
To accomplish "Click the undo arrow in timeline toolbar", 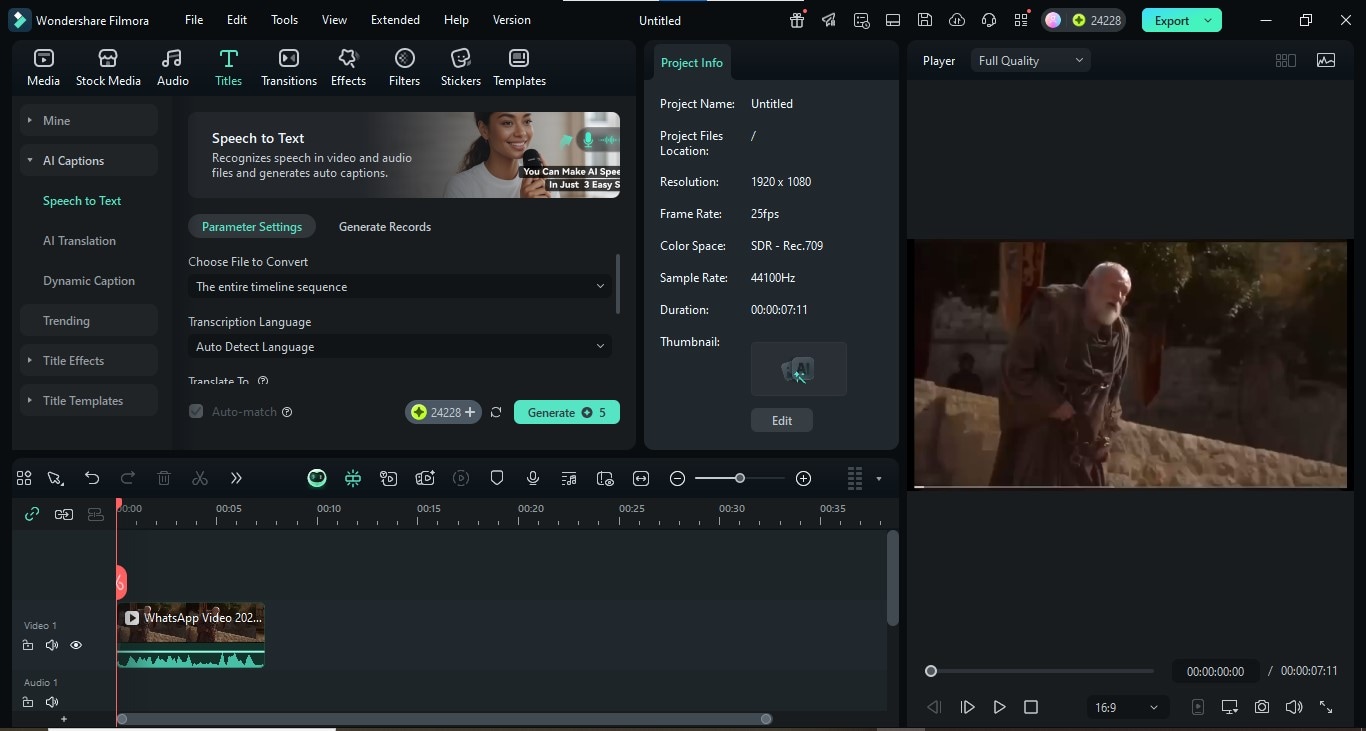I will click(x=92, y=479).
